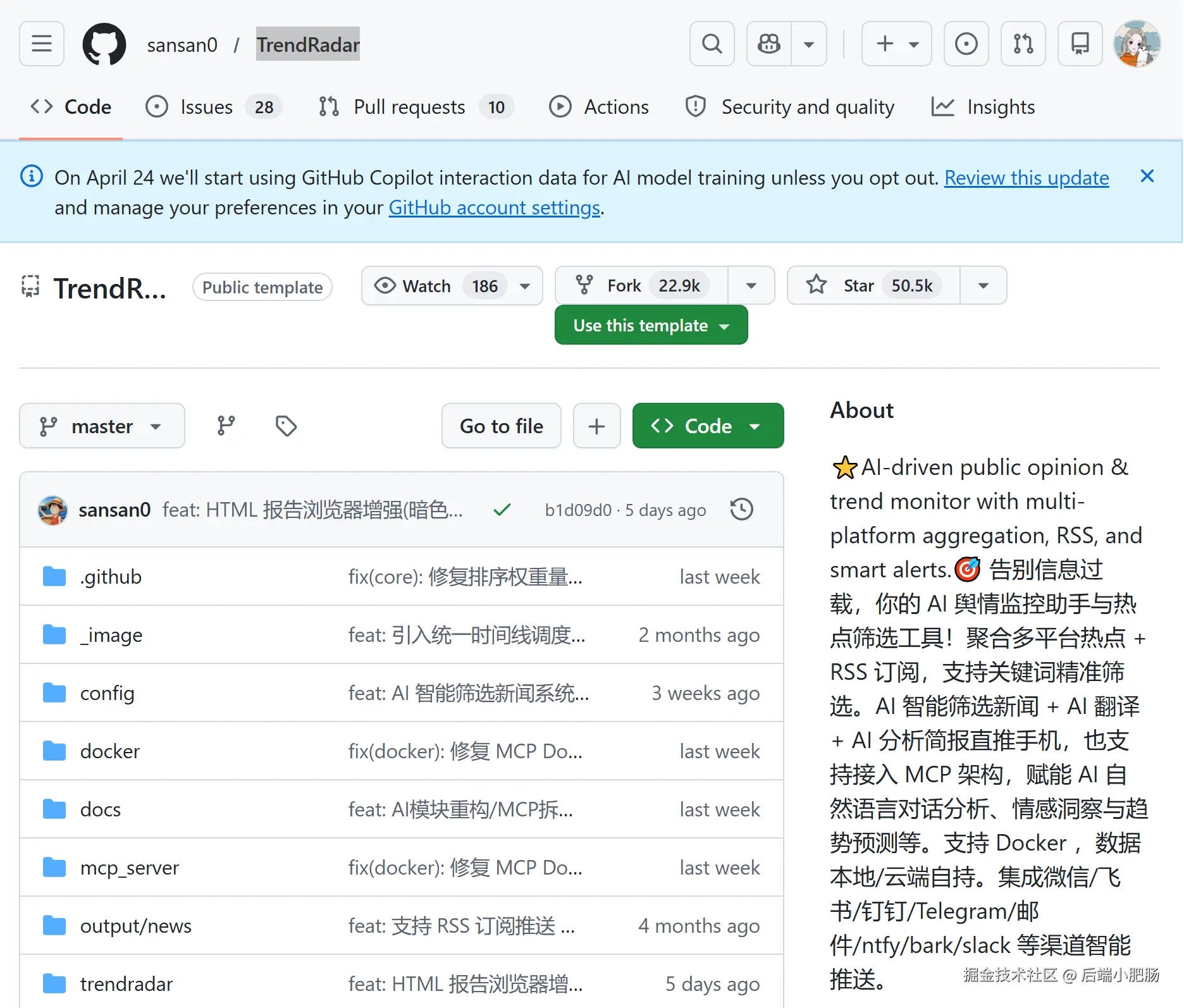Image resolution: width=1184 pixels, height=1008 pixels.
Task: Open your issues circle-dot icon
Action: point(966,44)
